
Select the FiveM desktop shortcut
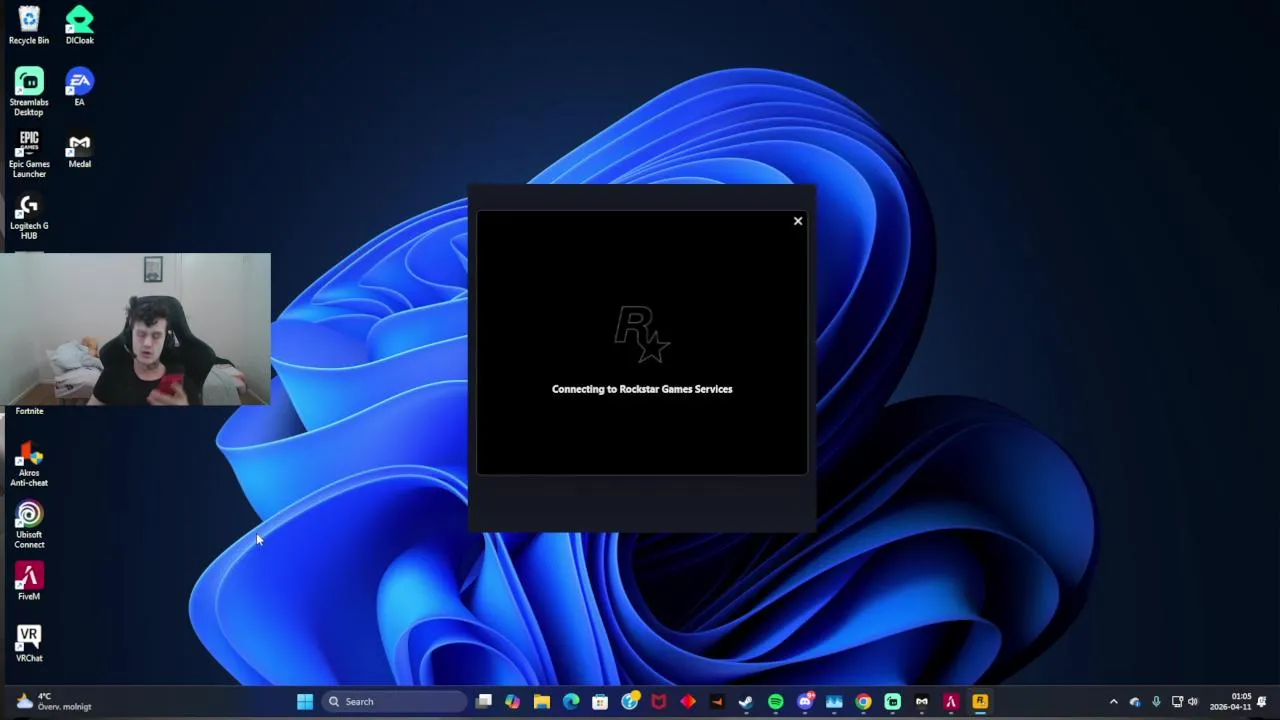[29, 582]
